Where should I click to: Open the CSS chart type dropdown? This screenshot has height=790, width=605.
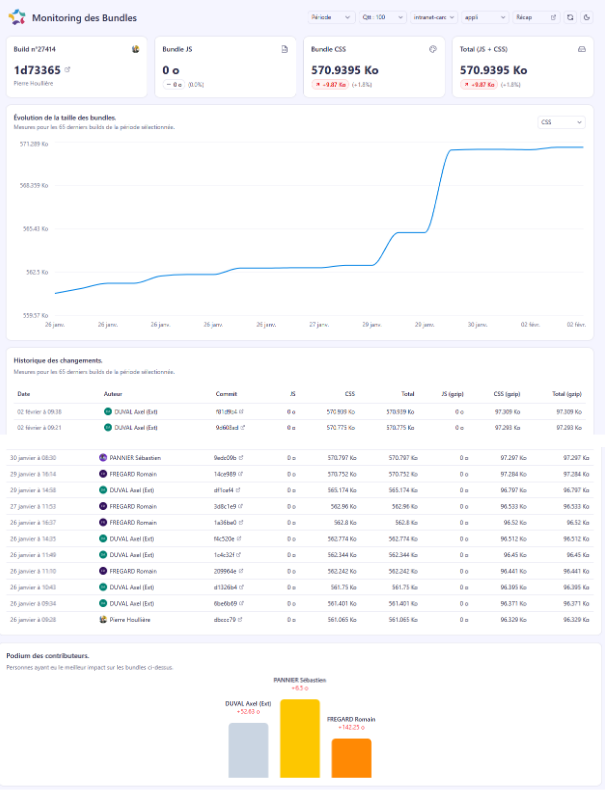(x=560, y=122)
